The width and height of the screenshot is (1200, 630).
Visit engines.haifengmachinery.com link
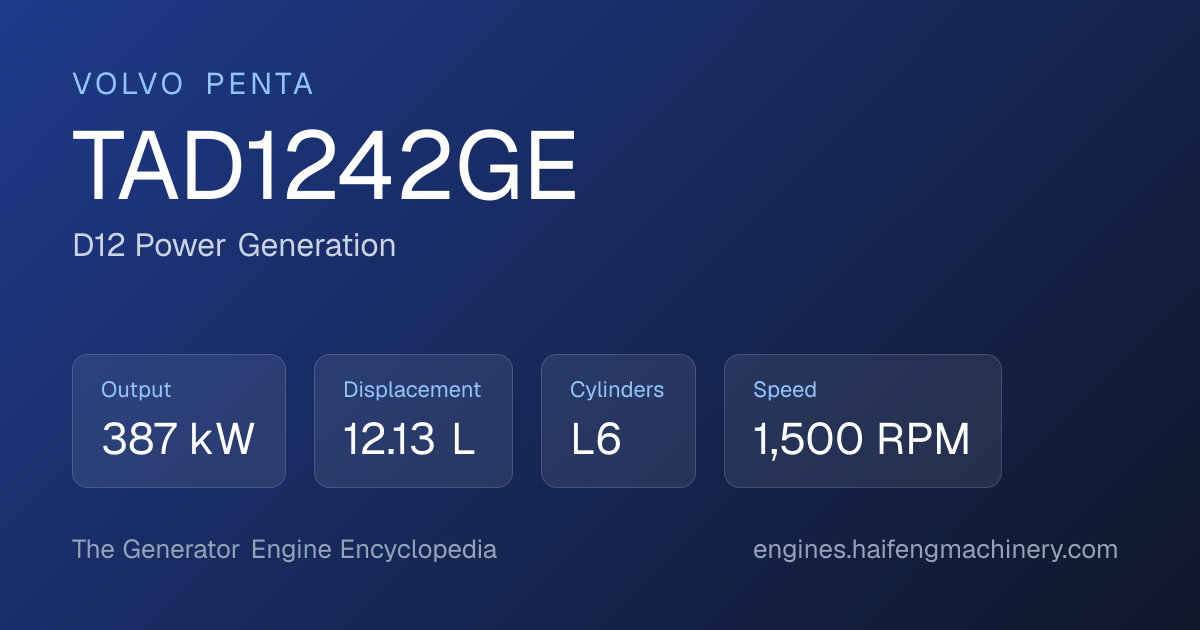tap(935, 550)
